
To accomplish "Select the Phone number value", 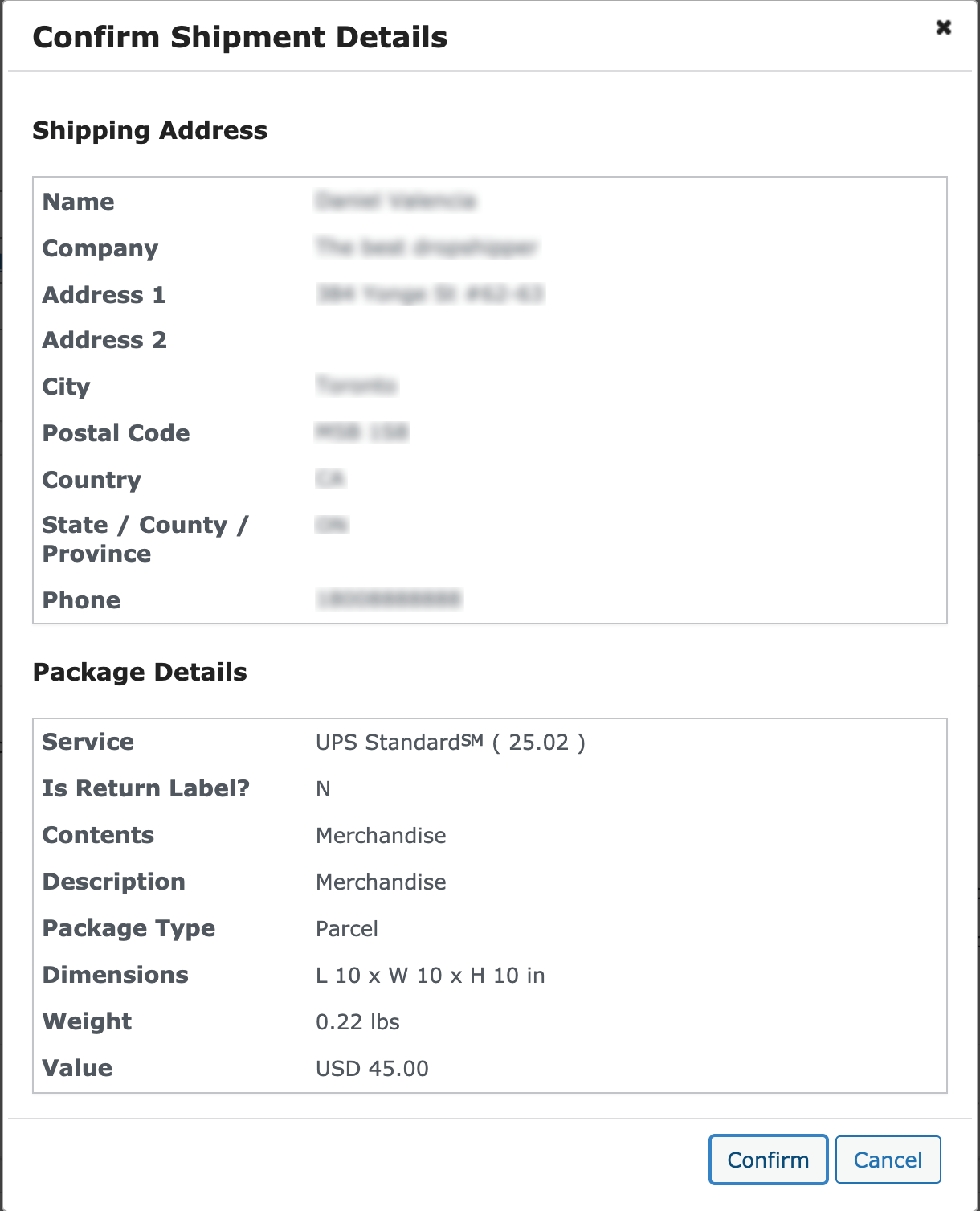I will (387, 599).
